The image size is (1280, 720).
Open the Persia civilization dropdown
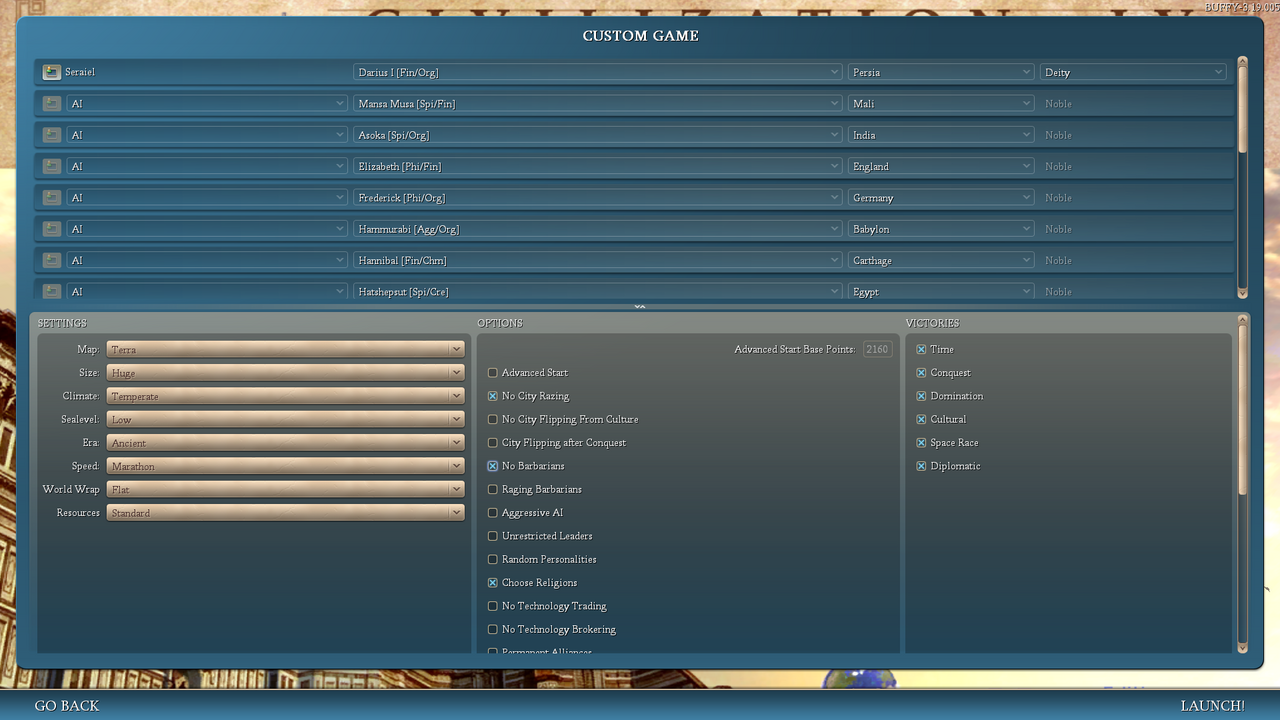point(941,72)
